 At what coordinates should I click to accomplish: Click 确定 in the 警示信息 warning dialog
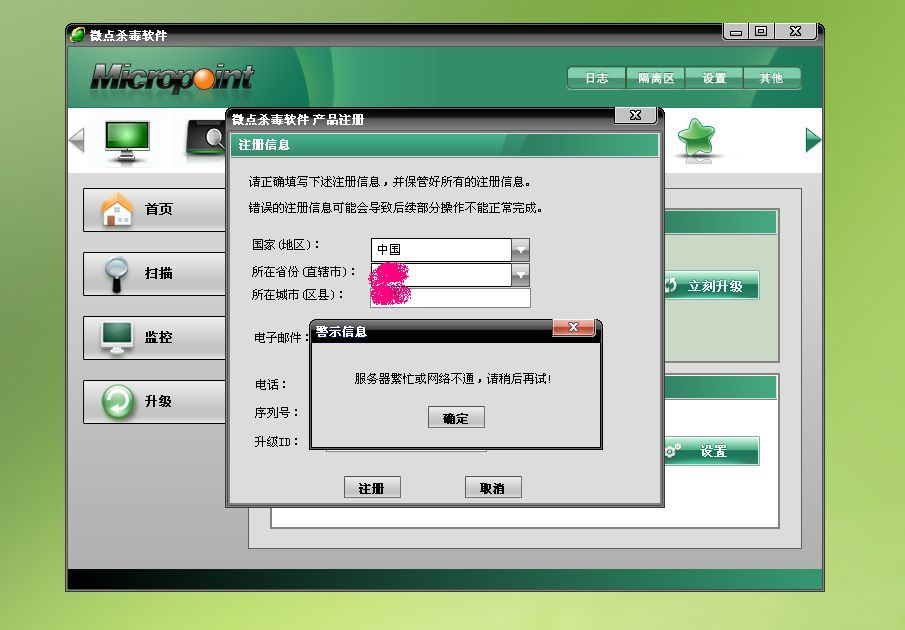coord(456,418)
